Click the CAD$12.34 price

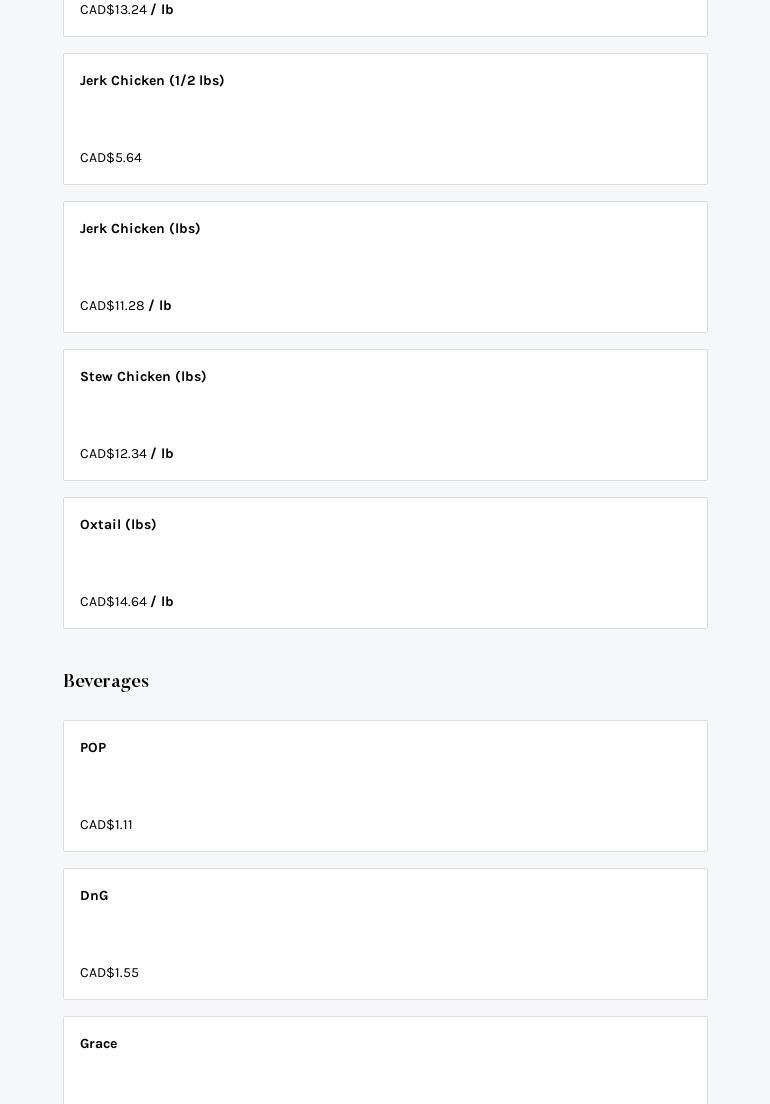click(x=113, y=454)
